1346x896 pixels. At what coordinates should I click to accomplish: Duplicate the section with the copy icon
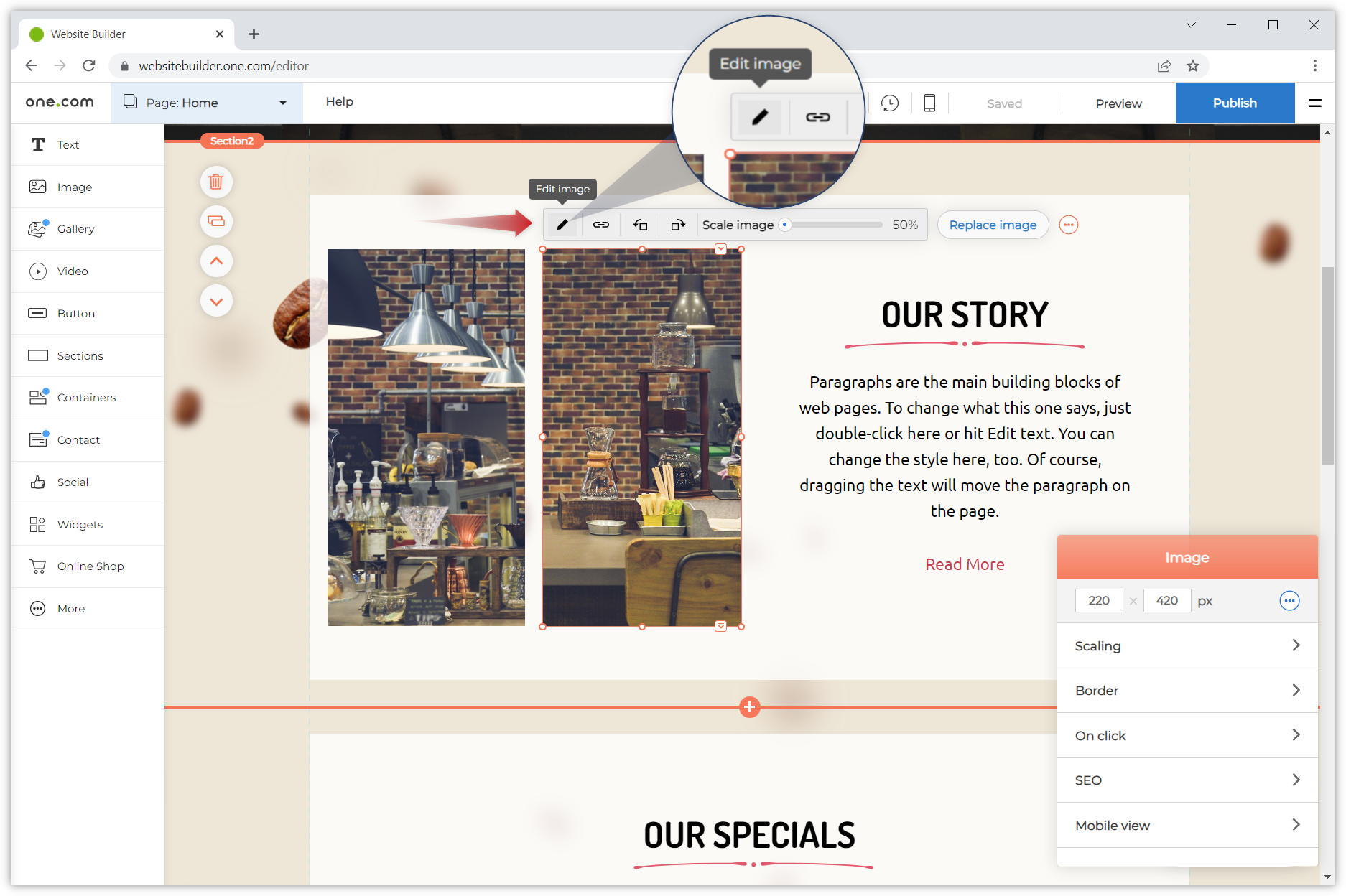coord(216,221)
